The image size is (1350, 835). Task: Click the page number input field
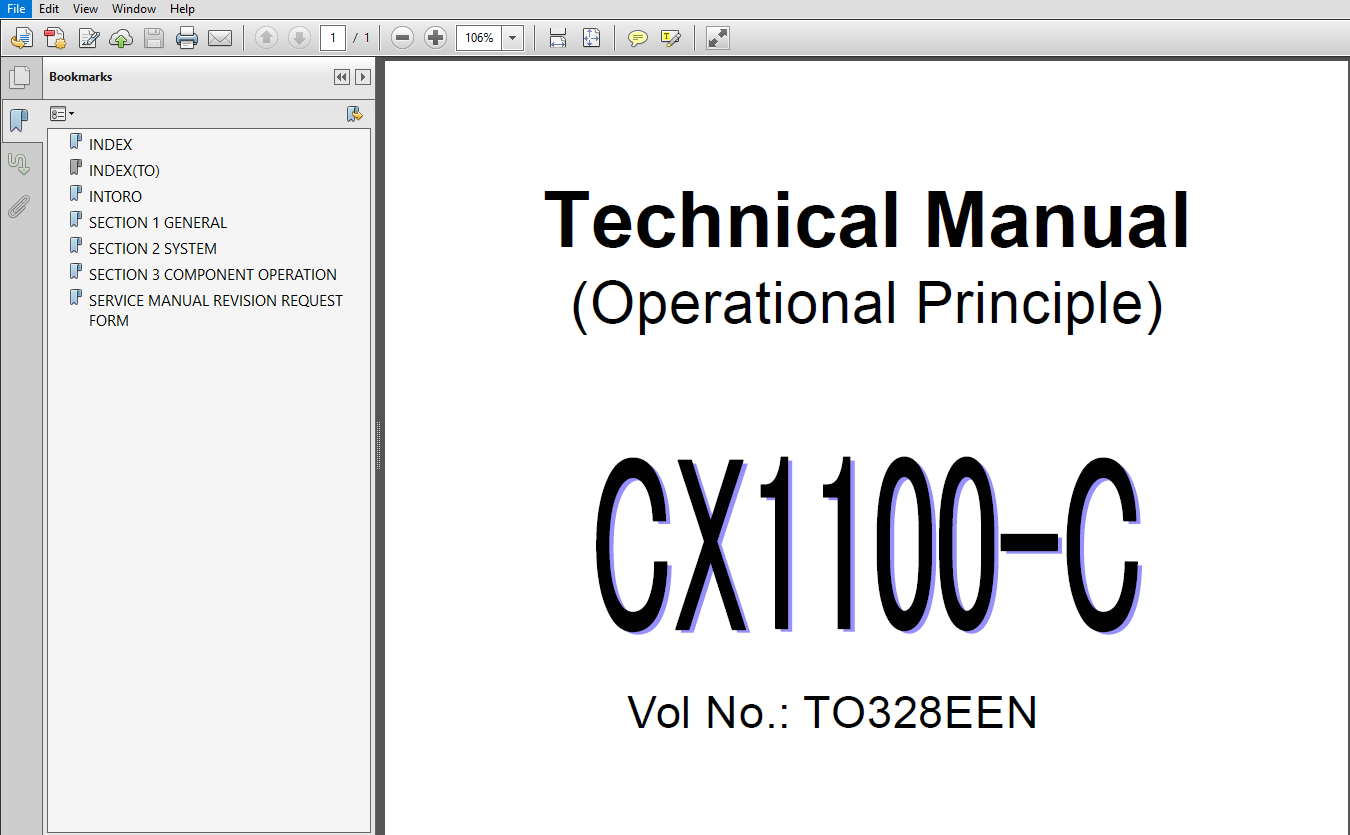(333, 38)
